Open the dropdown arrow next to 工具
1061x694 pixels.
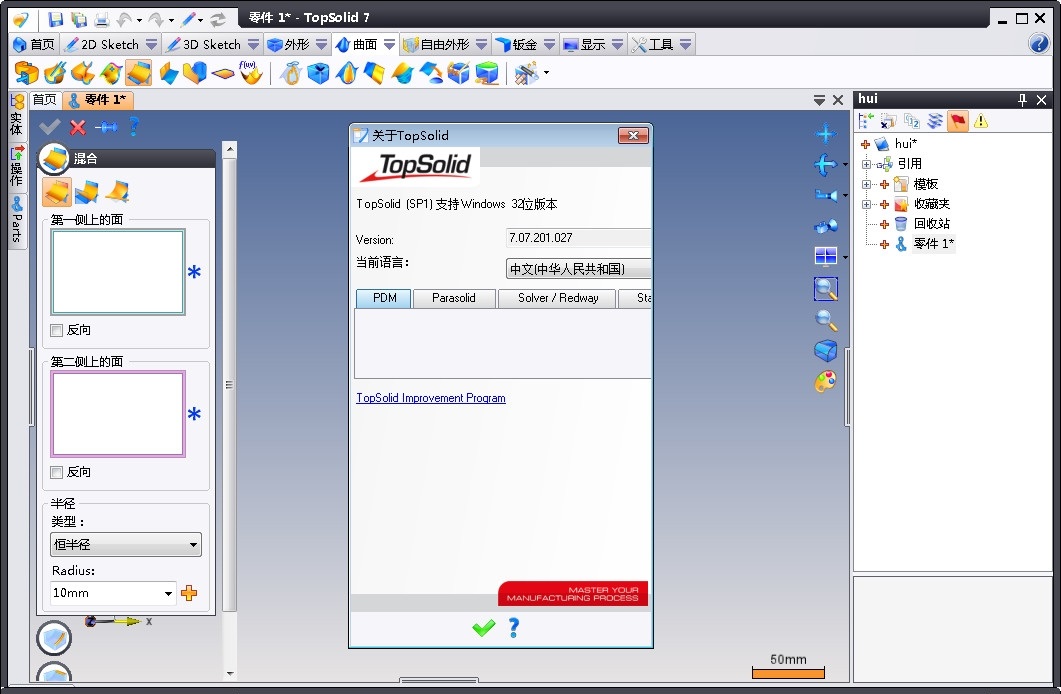click(685, 45)
